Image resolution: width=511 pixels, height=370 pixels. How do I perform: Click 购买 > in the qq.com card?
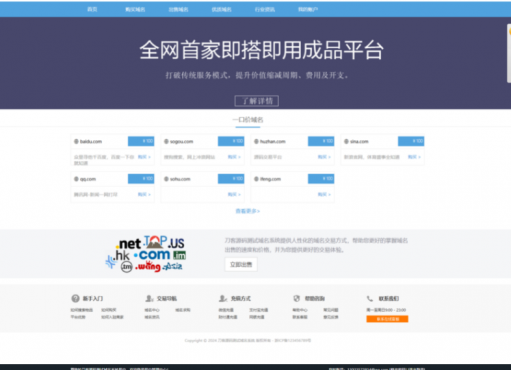point(144,194)
